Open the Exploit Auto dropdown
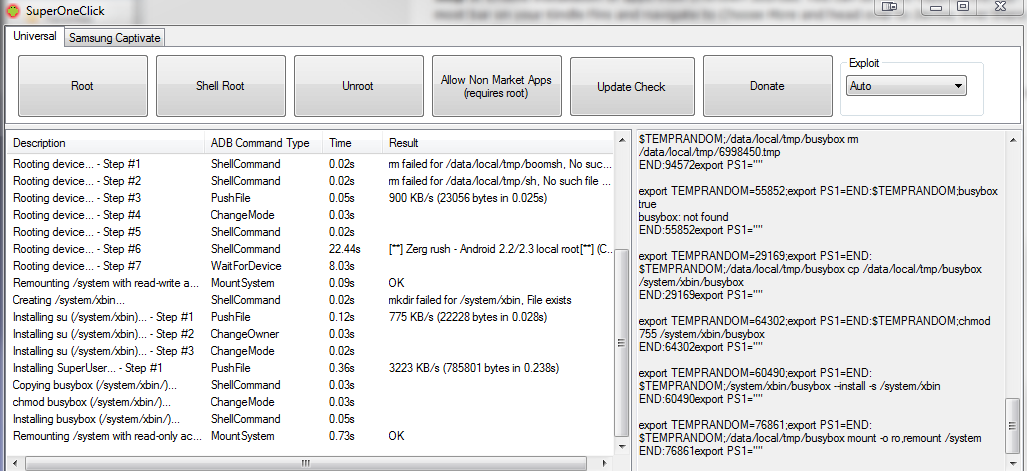Screen dimensions: 1027x471 point(906,86)
